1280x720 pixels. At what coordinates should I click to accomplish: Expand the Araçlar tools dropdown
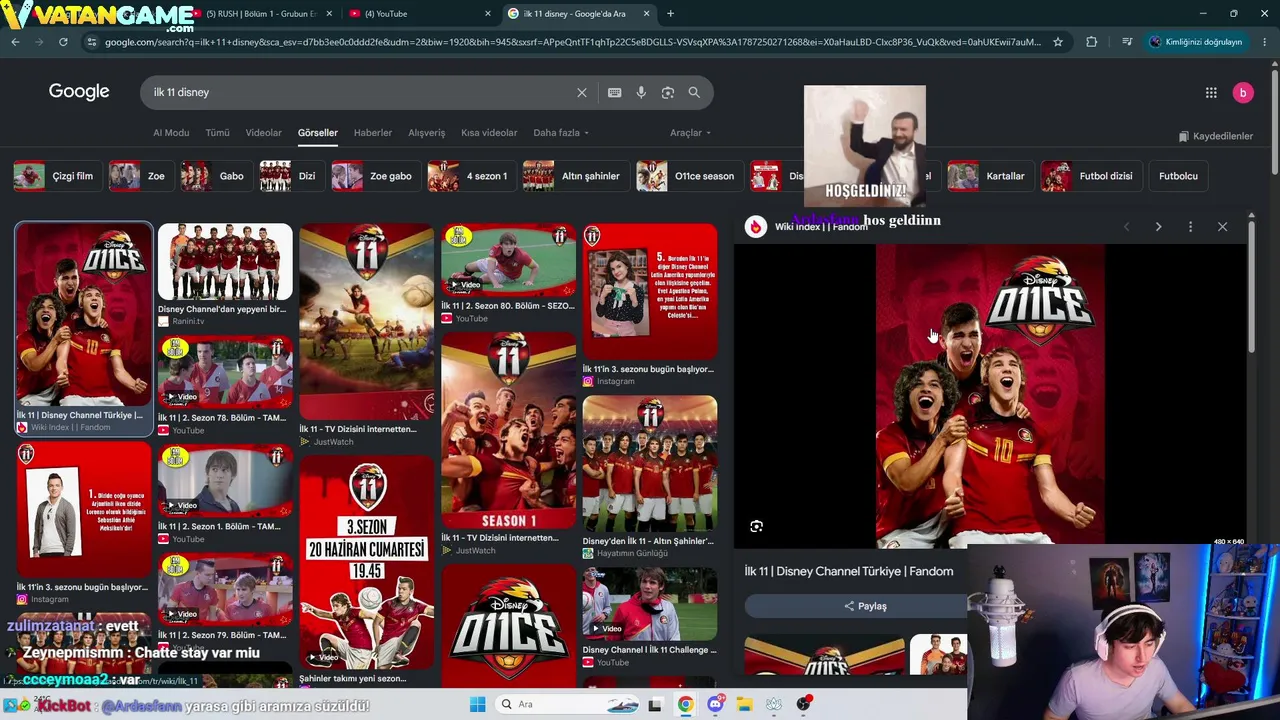point(690,133)
